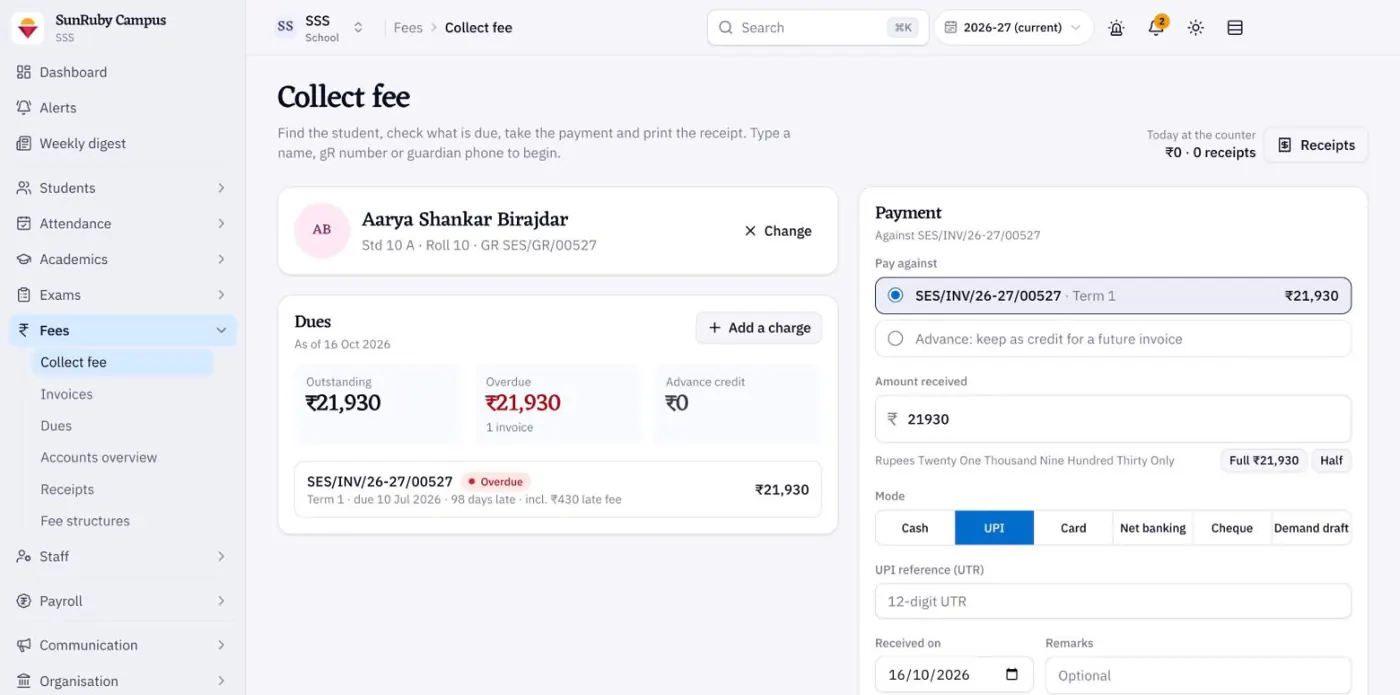The height and width of the screenshot is (695, 1400).
Task: Click the Search field in top bar
Action: pyautogui.click(x=818, y=28)
